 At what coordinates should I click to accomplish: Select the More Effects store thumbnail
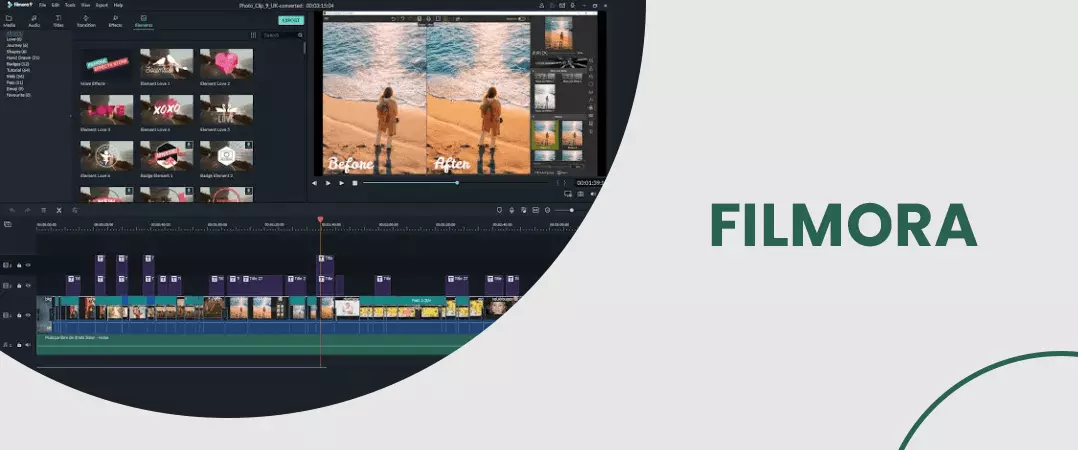coord(107,64)
